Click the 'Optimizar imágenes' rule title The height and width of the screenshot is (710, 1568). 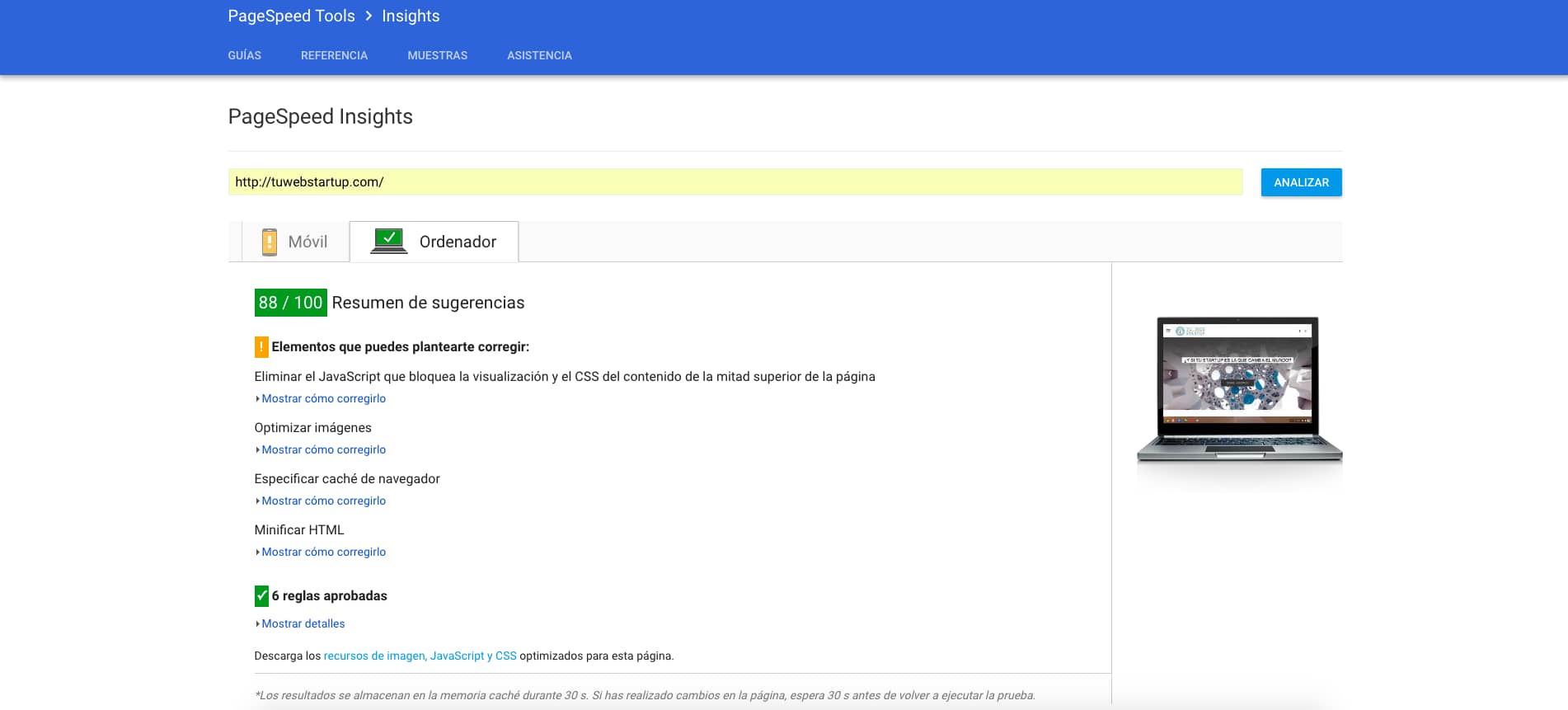point(312,427)
